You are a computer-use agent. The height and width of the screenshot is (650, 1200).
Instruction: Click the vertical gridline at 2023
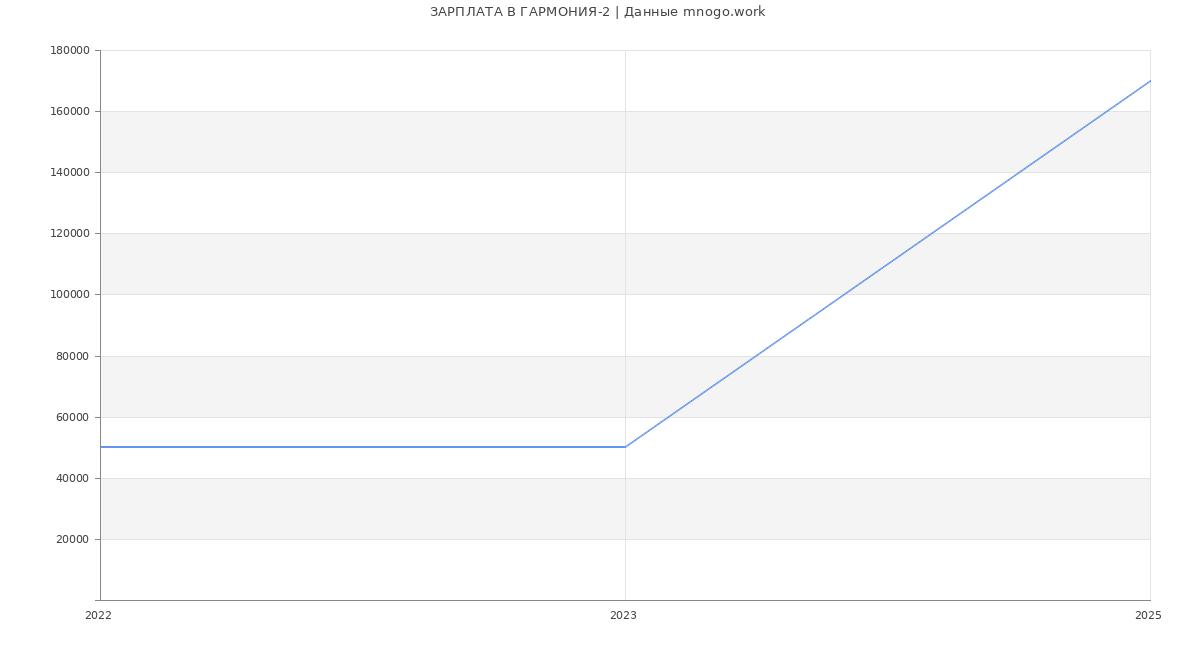pyautogui.click(x=625, y=325)
